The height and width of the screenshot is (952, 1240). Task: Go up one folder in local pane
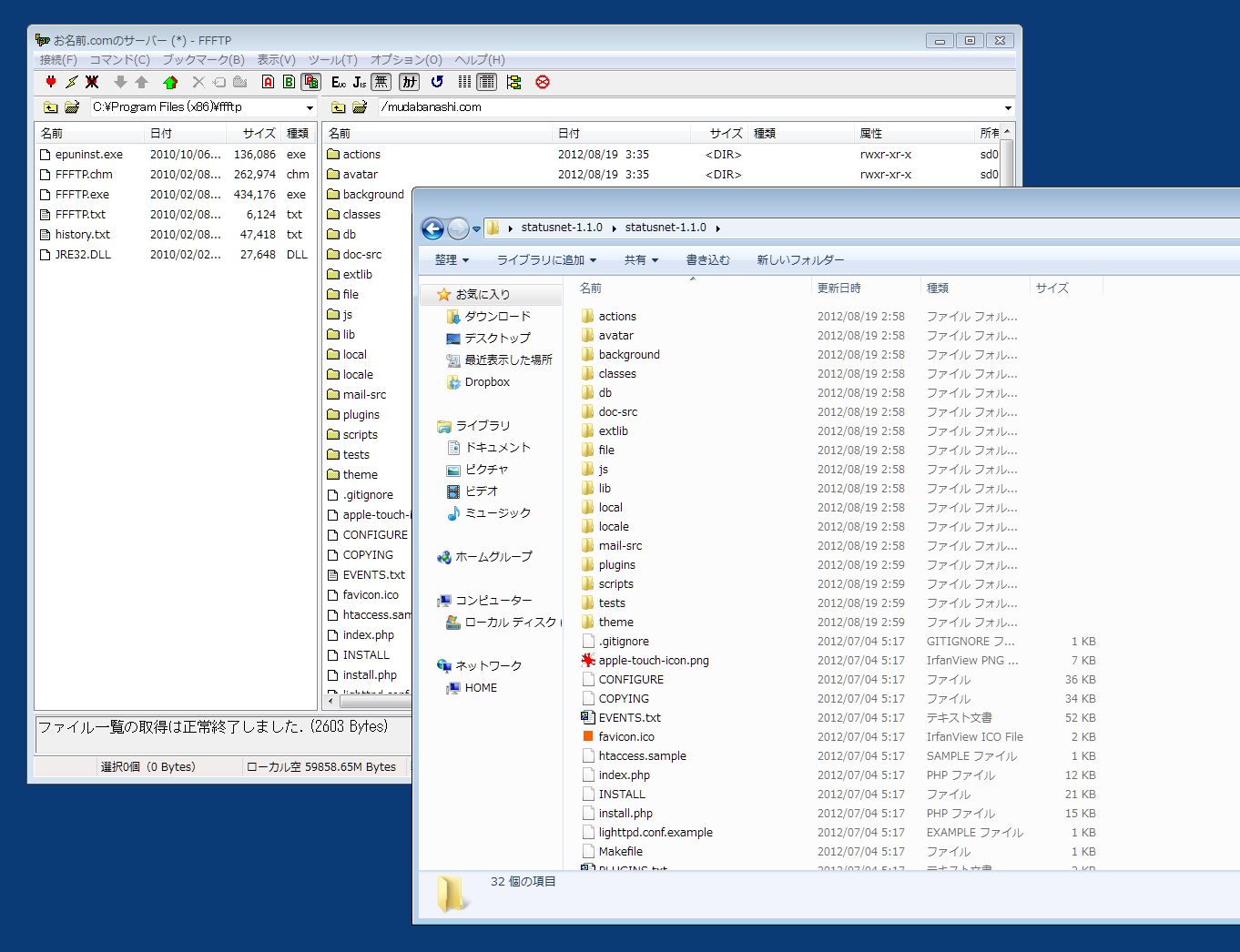pos(51,107)
